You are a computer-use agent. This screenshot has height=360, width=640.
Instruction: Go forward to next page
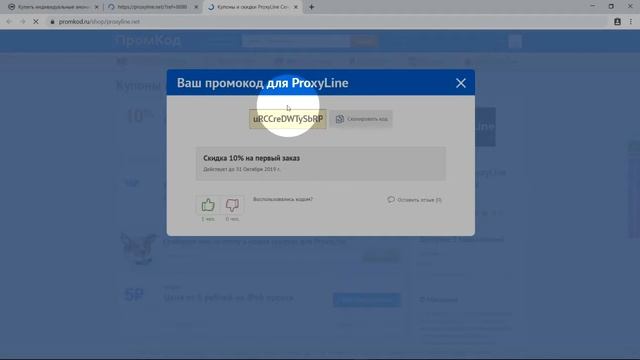tap(22, 22)
